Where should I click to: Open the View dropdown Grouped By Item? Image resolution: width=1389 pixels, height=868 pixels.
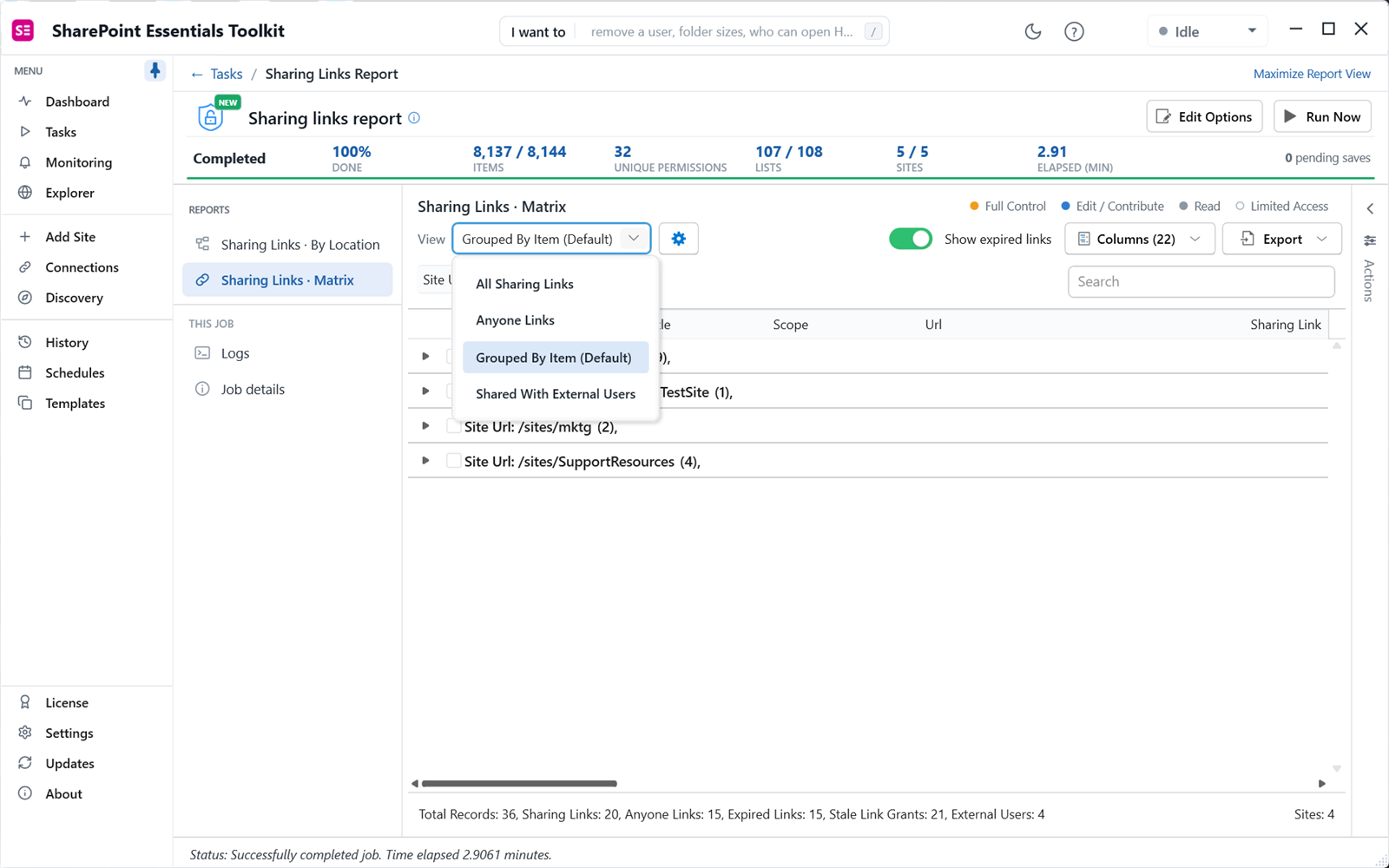point(551,239)
